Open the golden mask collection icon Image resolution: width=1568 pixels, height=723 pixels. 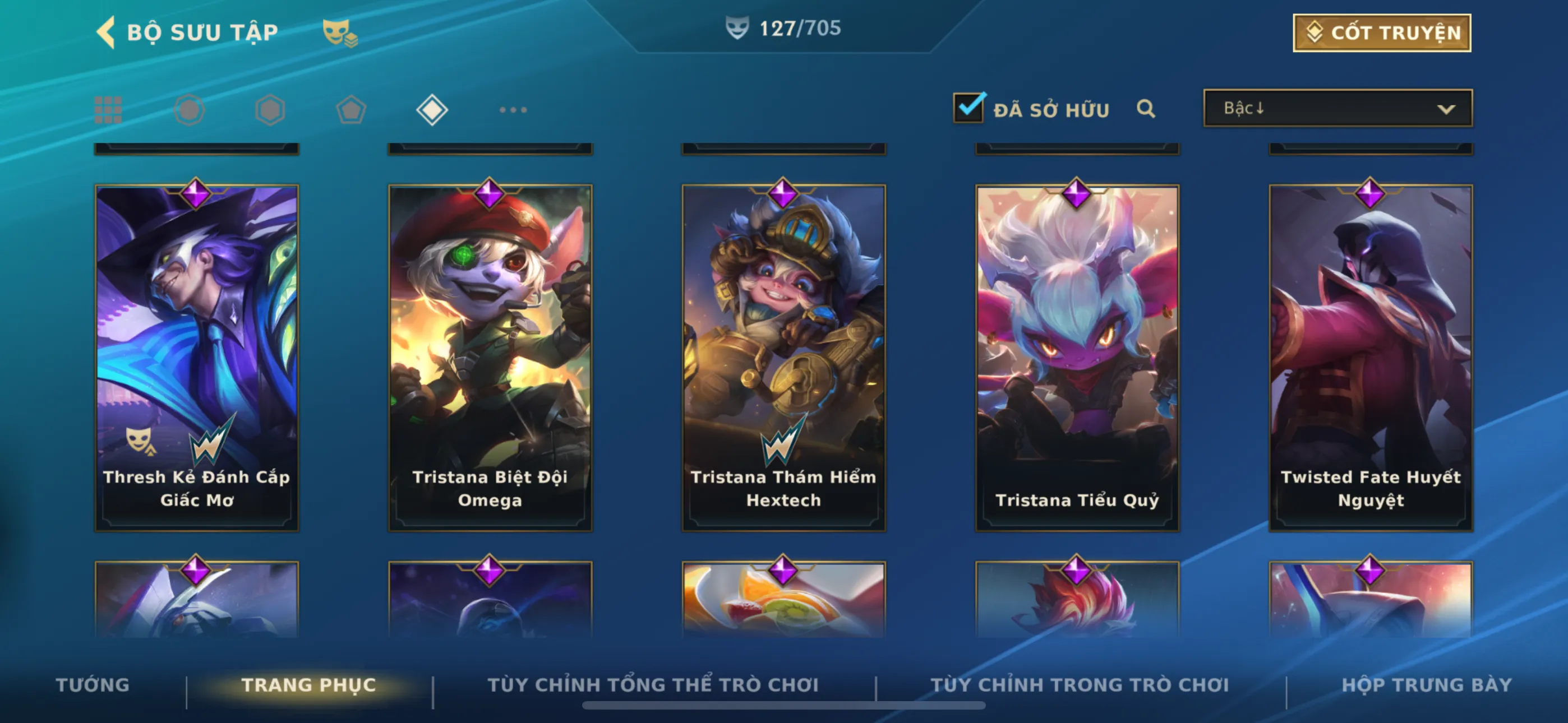pos(340,33)
